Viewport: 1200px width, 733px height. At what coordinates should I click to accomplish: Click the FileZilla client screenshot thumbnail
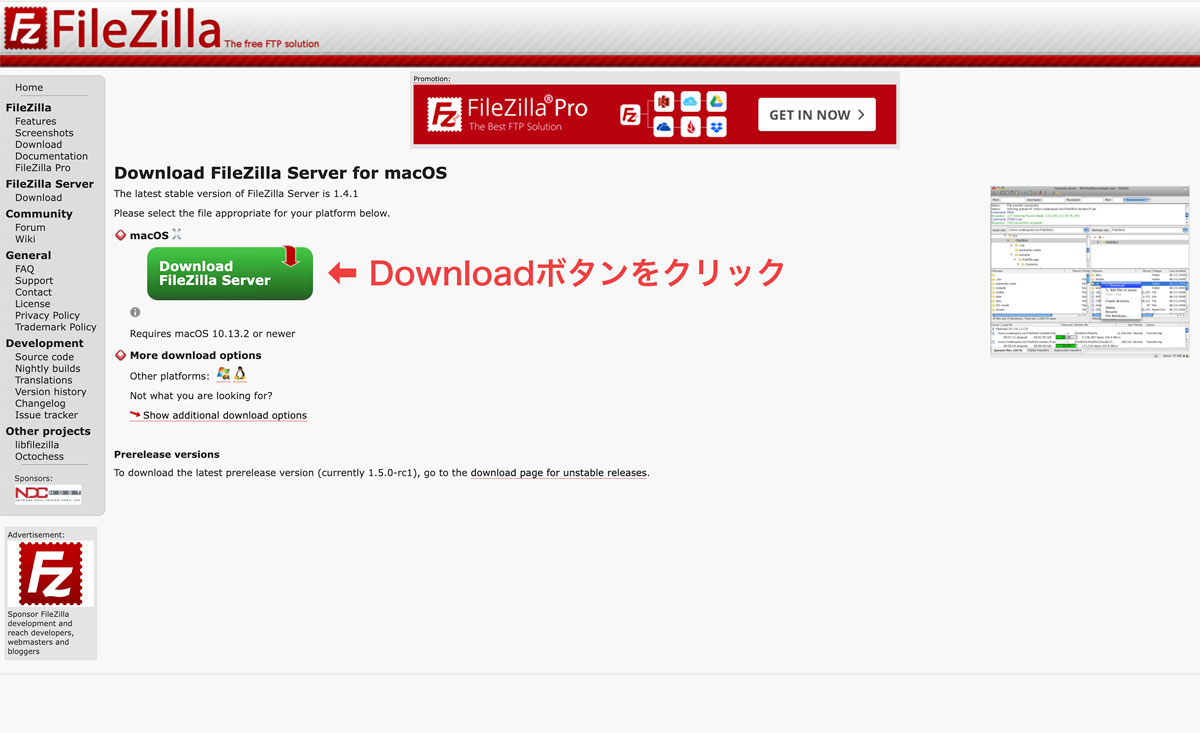(x=1089, y=270)
